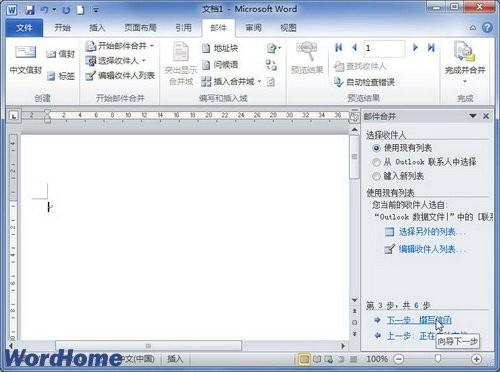Click the Save icon in quick access toolbar
The height and width of the screenshot is (372, 500).
pos(30,10)
